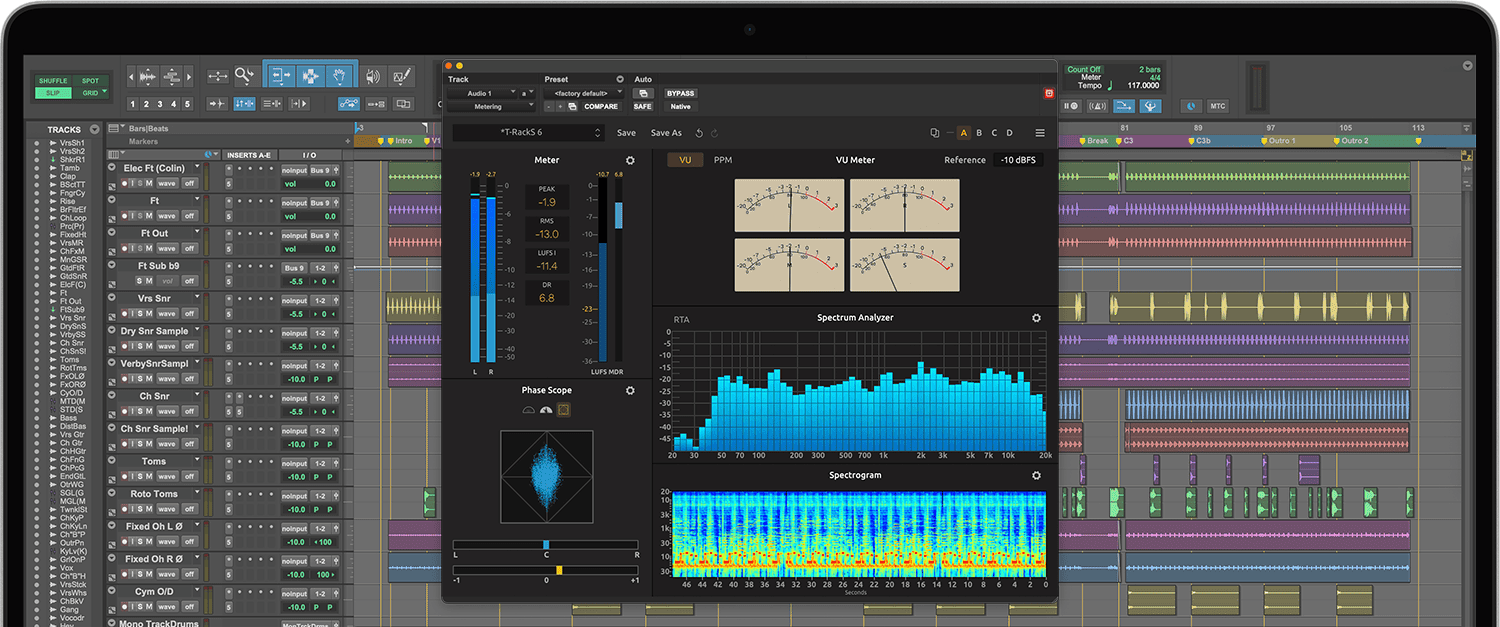Click the COMPARE button
The image size is (1500, 627).
(601, 106)
